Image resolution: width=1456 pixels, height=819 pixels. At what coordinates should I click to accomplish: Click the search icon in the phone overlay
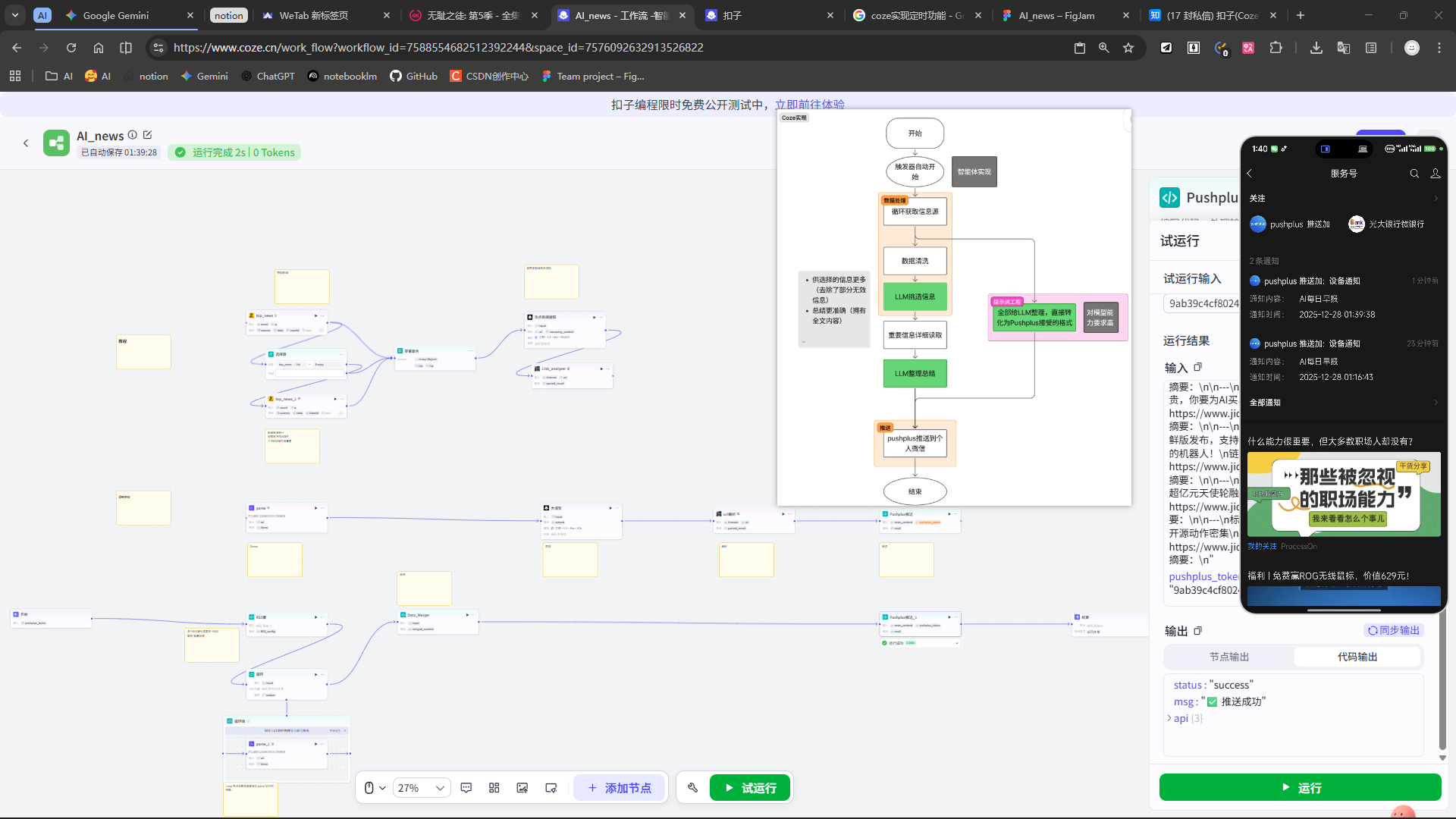click(1414, 174)
